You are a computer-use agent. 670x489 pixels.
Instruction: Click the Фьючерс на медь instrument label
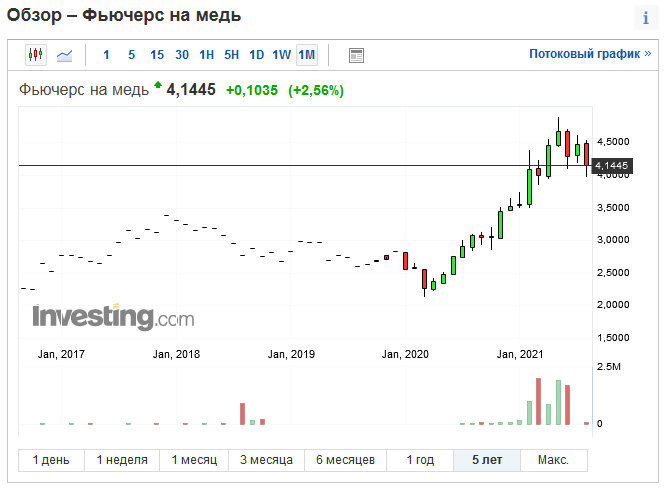pos(84,90)
